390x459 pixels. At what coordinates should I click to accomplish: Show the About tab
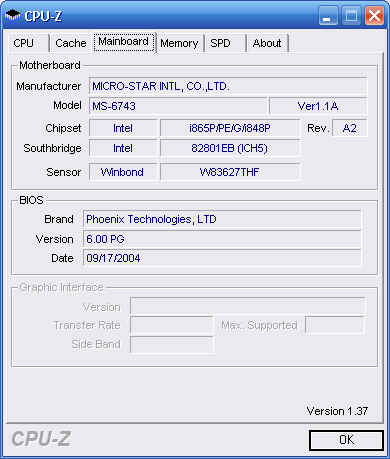point(267,43)
